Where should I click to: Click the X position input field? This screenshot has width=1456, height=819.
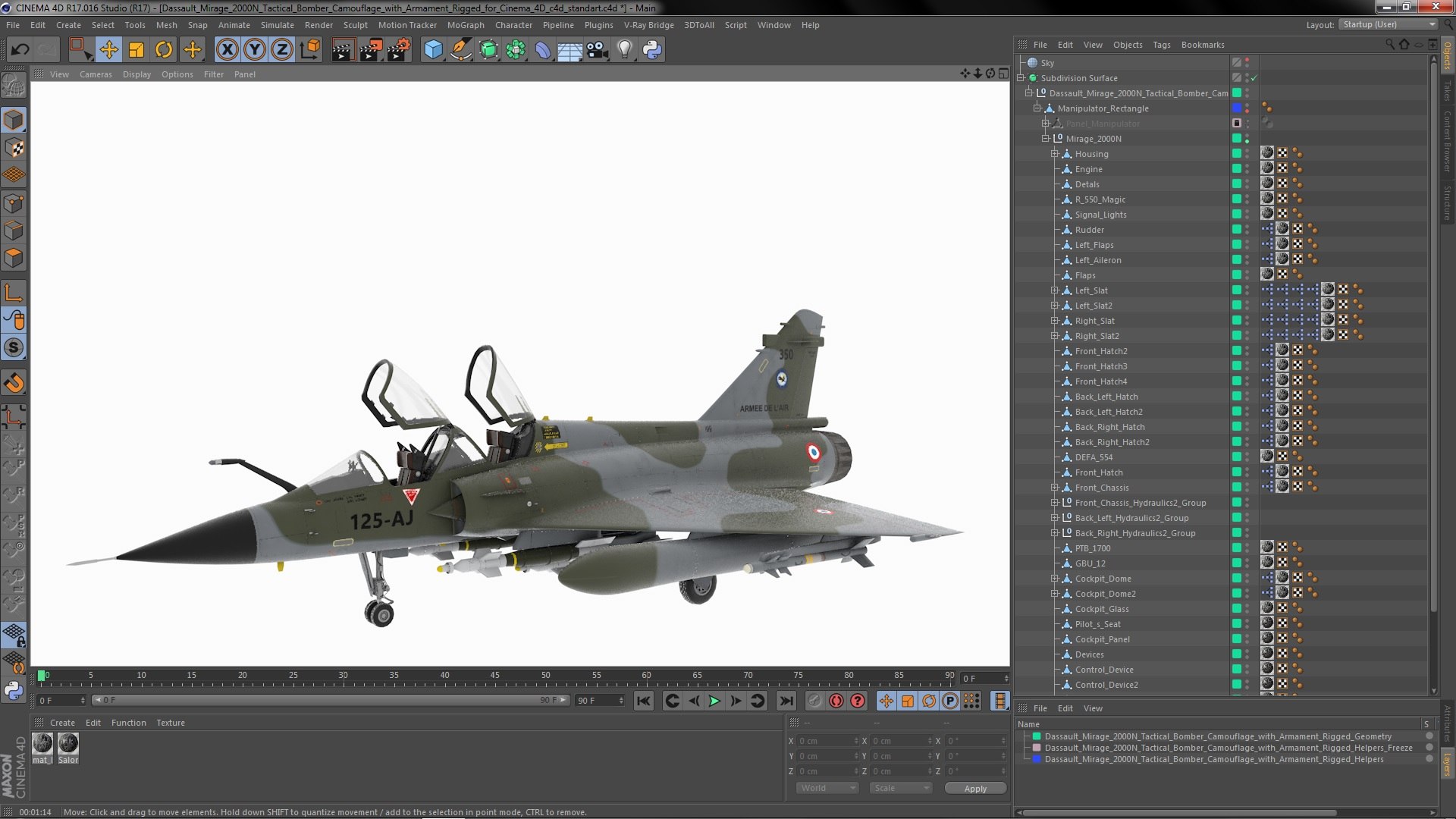point(827,741)
